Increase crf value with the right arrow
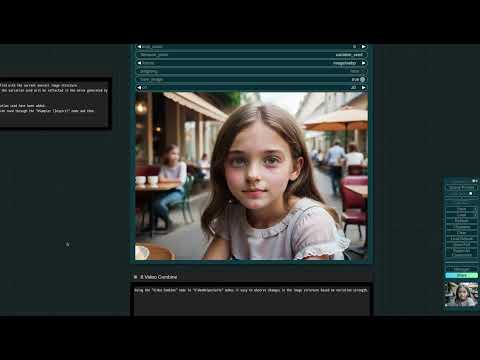The height and width of the screenshot is (360, 480). [364, 88]
